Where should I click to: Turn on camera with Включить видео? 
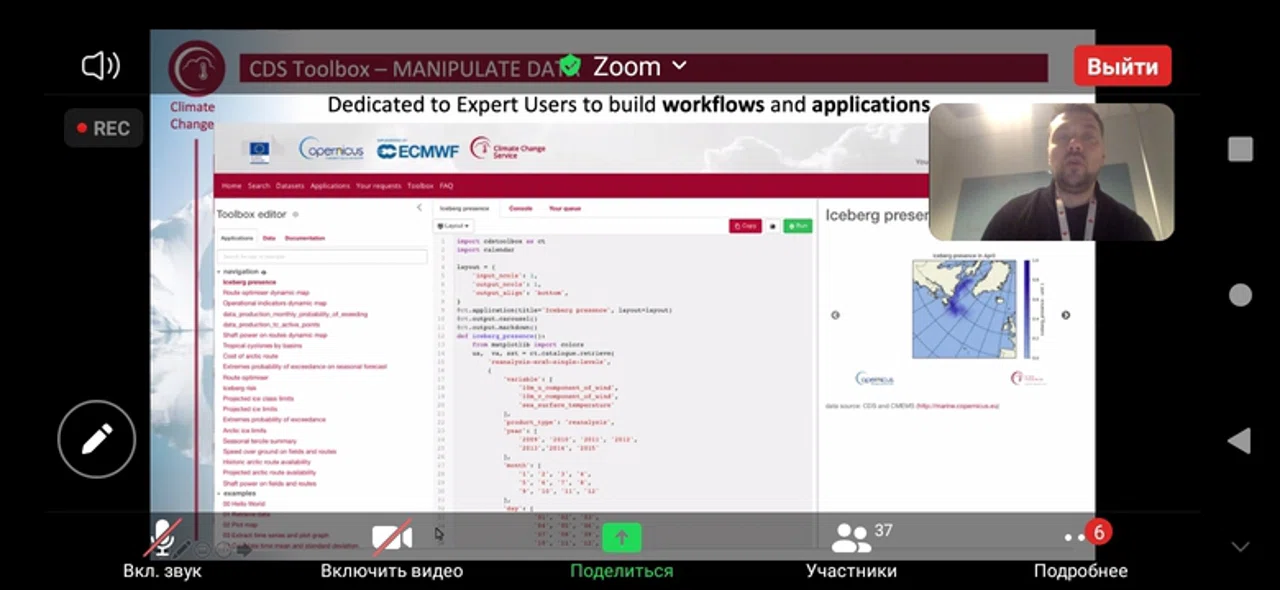392,550
